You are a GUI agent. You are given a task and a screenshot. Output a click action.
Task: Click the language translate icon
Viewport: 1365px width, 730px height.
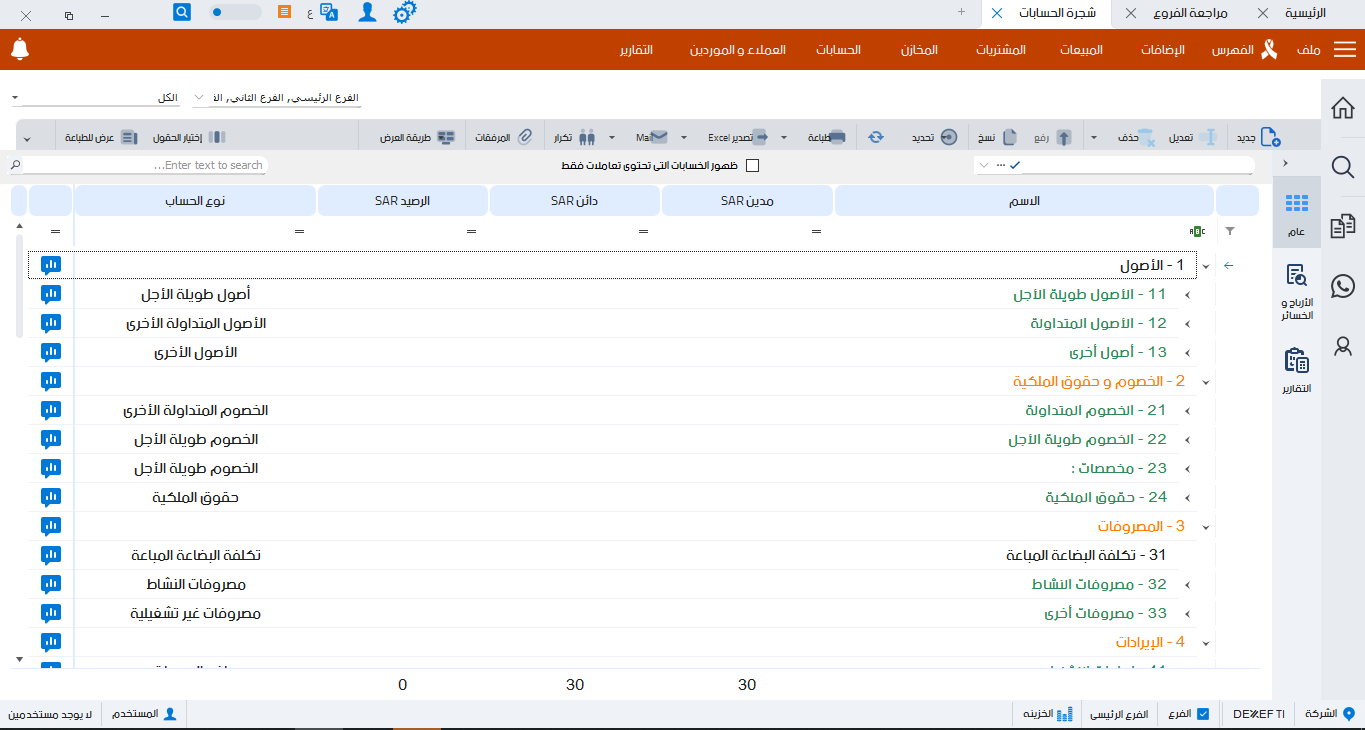(328, 12)
